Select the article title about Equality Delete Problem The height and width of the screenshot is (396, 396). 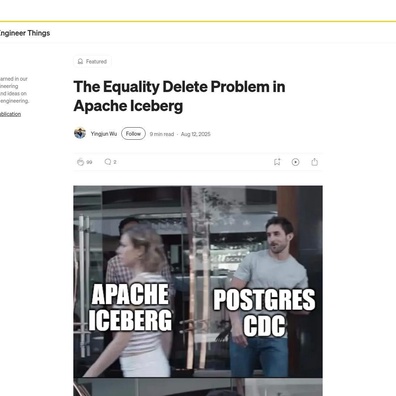click(x=179, y=96)
